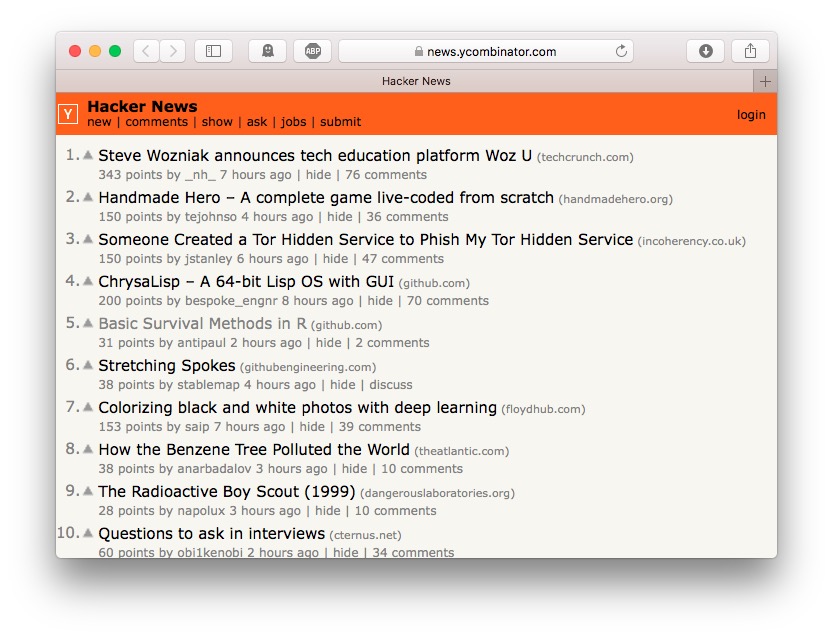Open the jobs section
Image resolution: width=833 pixels, height=638 pixels.
point(294,122)
